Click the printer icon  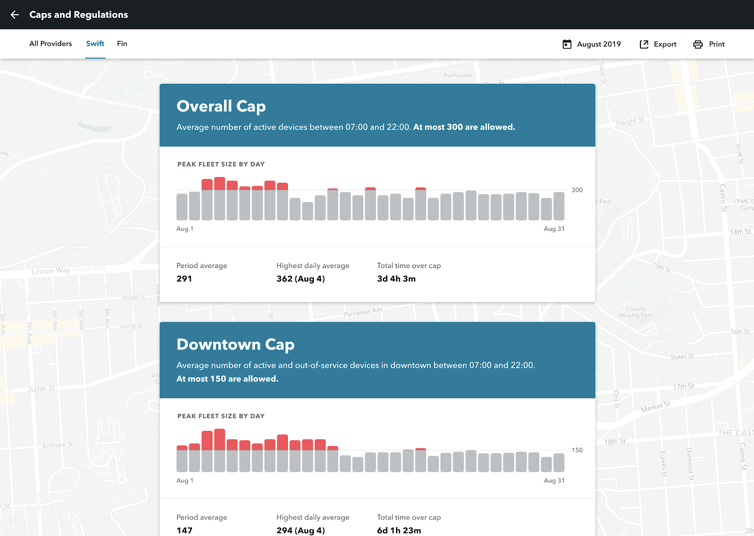click(x=698, y=44)
